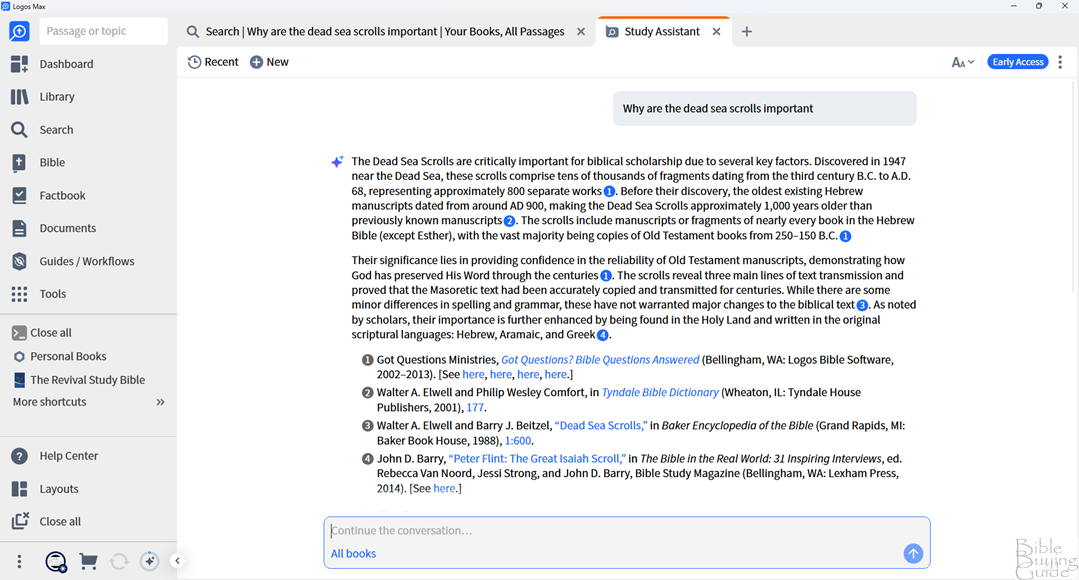Collapse the sidebar with chevron arrow

click(x=177, y=561)
